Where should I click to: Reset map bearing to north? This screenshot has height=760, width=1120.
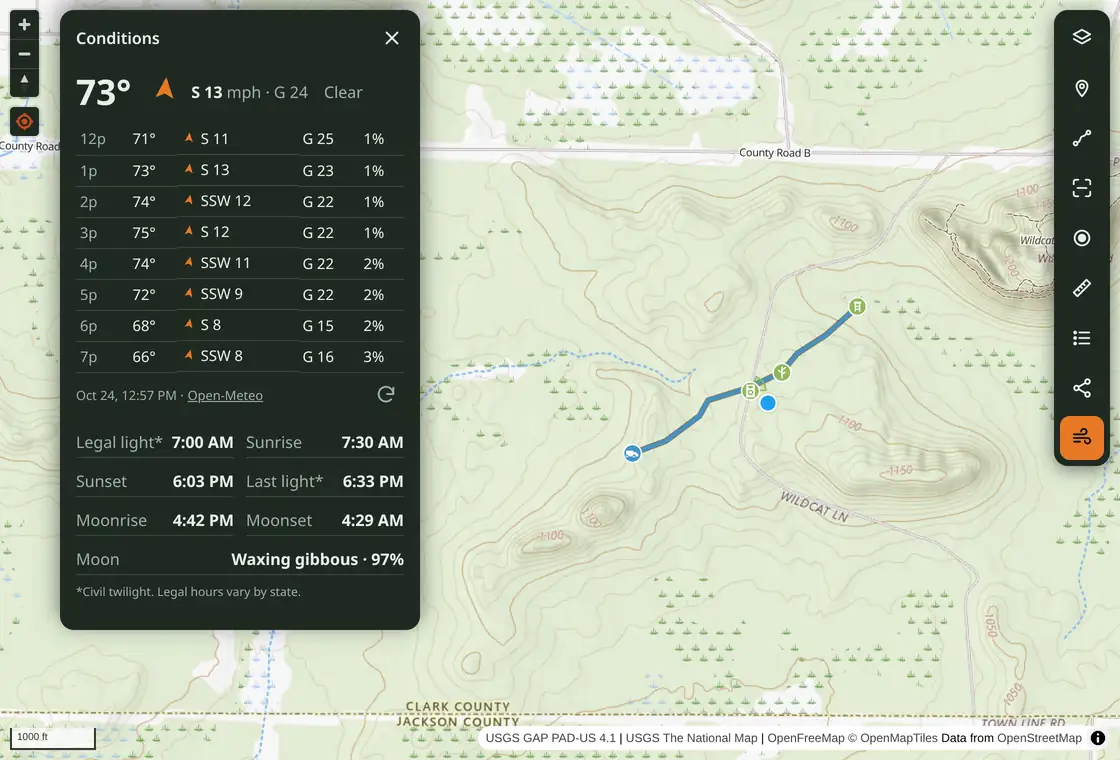(24, 81)
